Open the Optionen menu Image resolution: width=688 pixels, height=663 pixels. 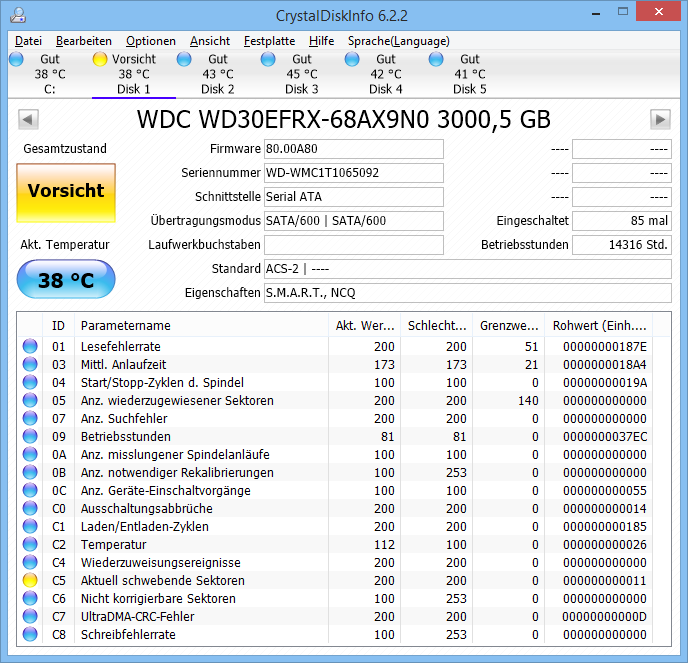tap(151, 41)
